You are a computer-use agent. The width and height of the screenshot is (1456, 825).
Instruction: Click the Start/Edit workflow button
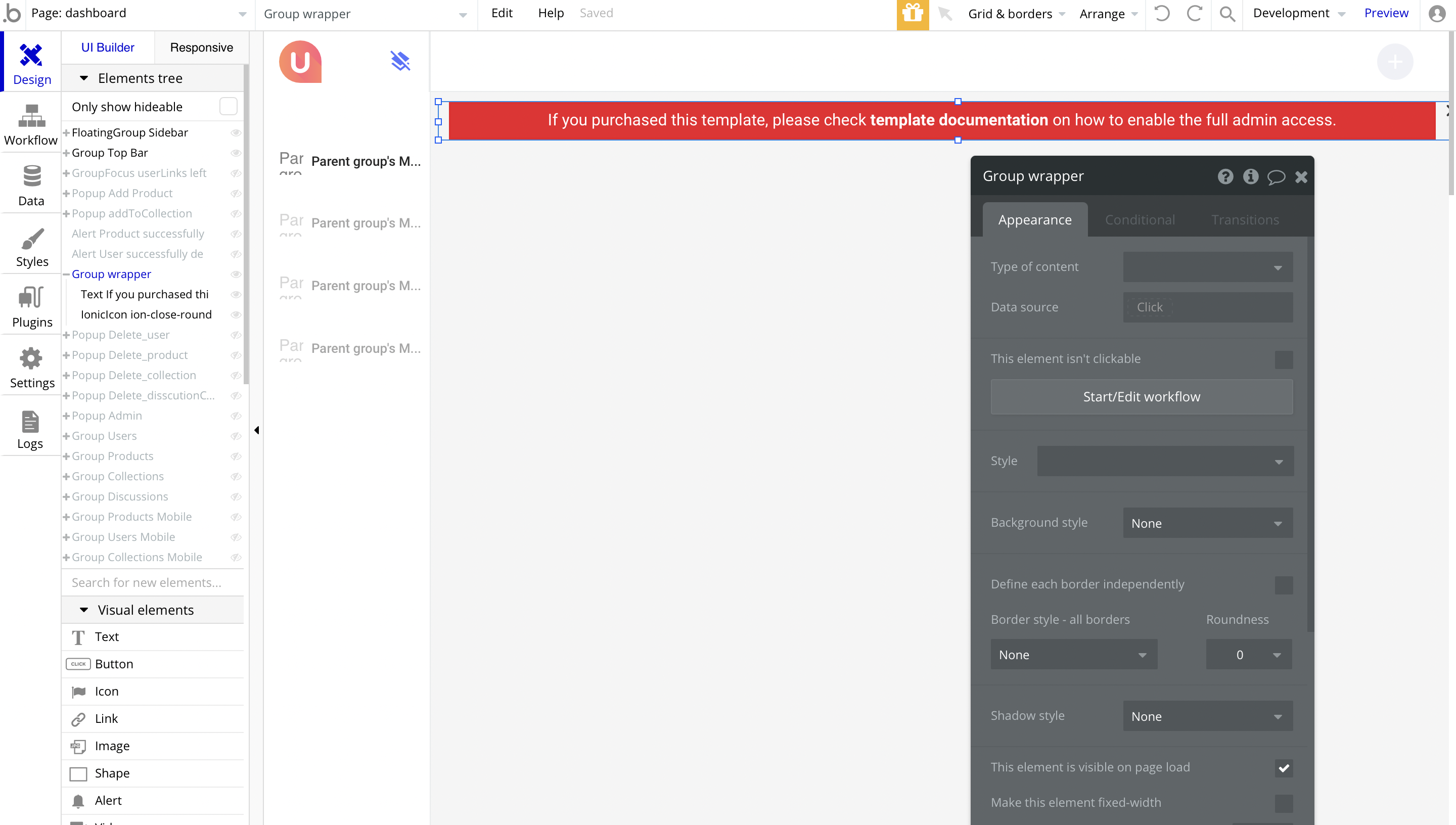pyautogui.click(x=1141, y=397)
